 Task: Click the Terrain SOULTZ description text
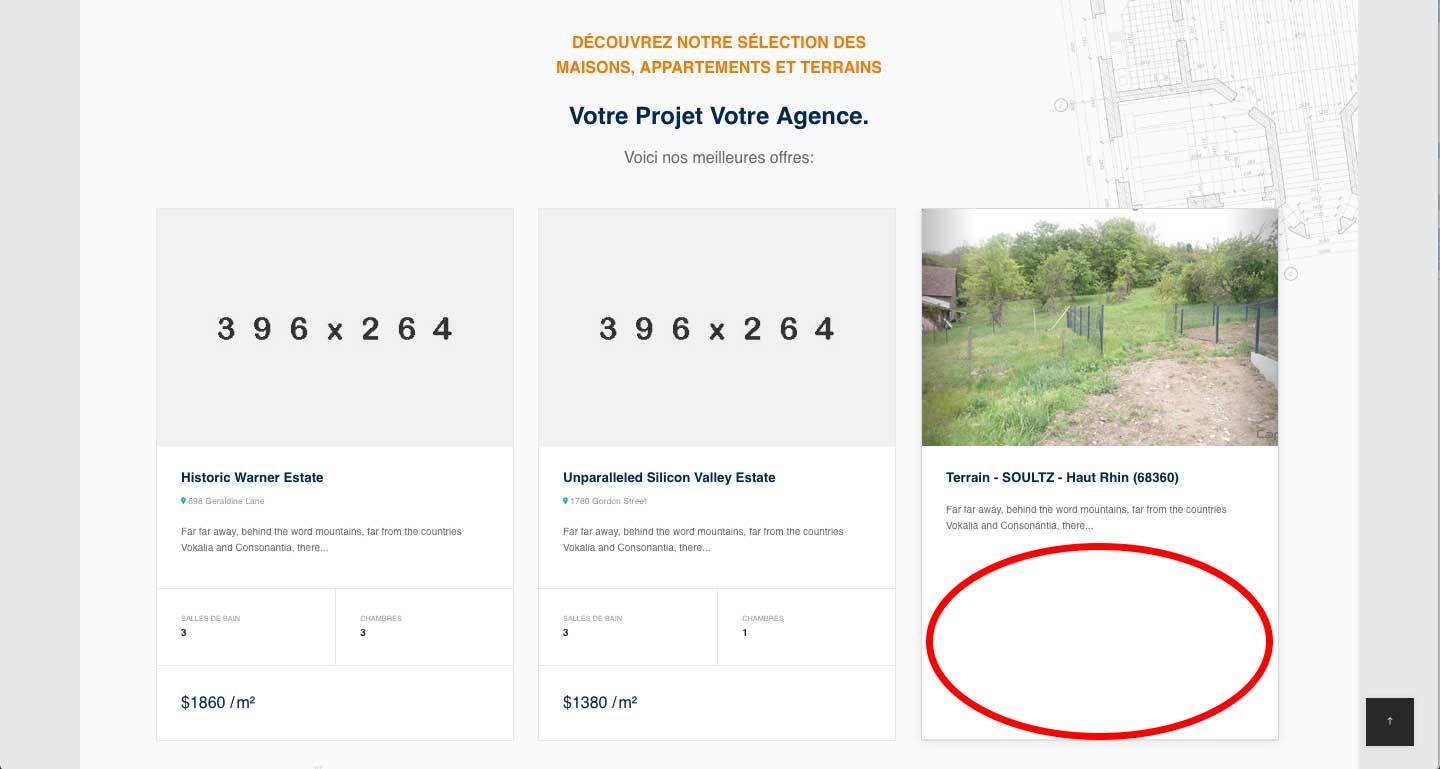point(1085,517)
